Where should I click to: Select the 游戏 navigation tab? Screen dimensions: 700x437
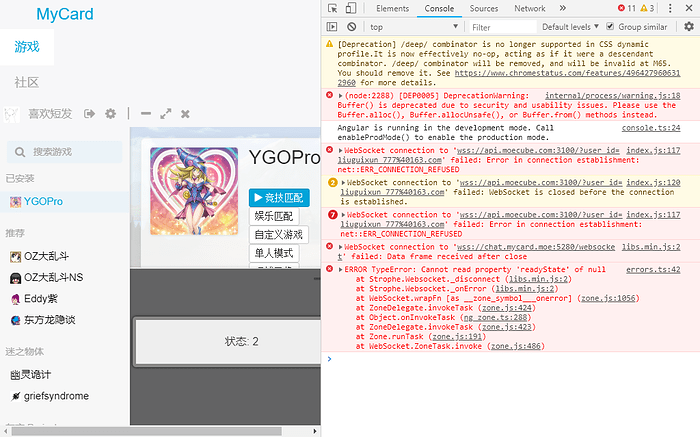point(27,47)
